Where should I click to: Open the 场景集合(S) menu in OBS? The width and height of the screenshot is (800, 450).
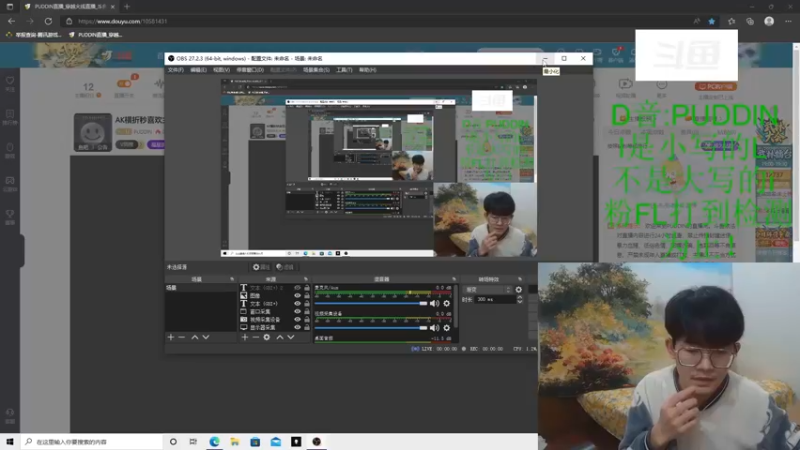tap(316, 70)
